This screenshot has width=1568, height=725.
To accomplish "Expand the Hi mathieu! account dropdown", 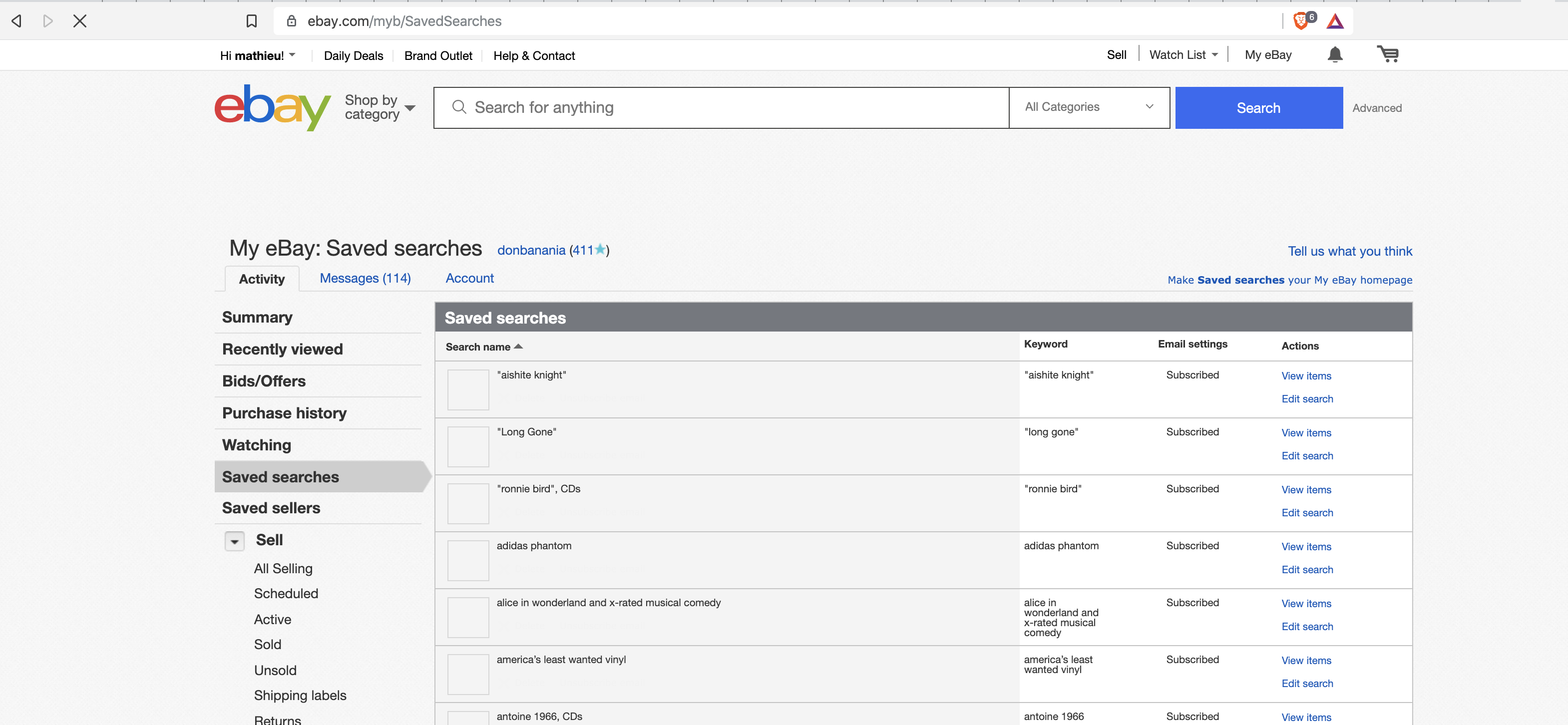I will click(258, 55).
